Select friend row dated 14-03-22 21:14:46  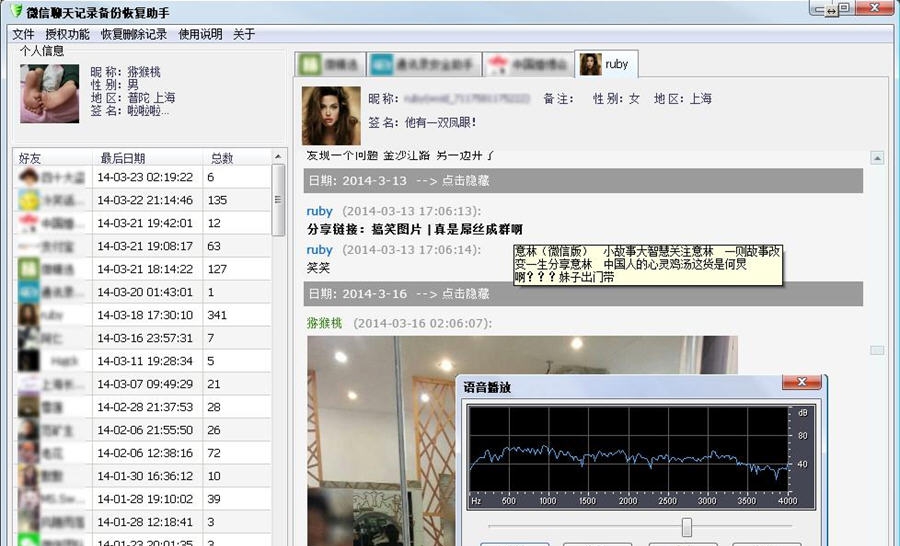point(143,200)
